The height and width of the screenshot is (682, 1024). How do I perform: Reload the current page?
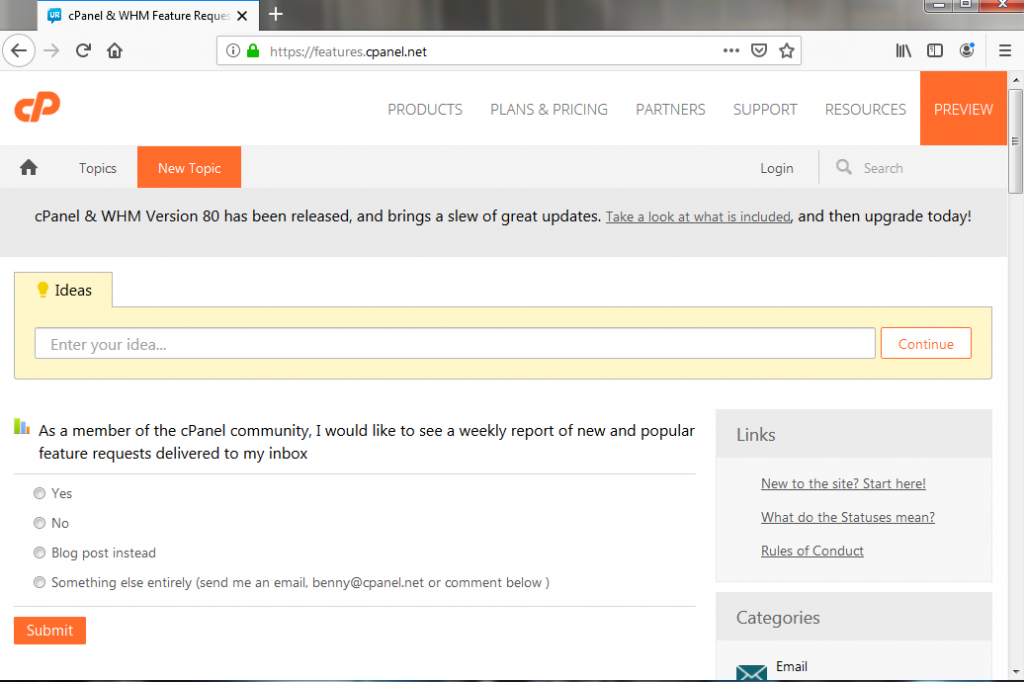click(x=83, y=50)
